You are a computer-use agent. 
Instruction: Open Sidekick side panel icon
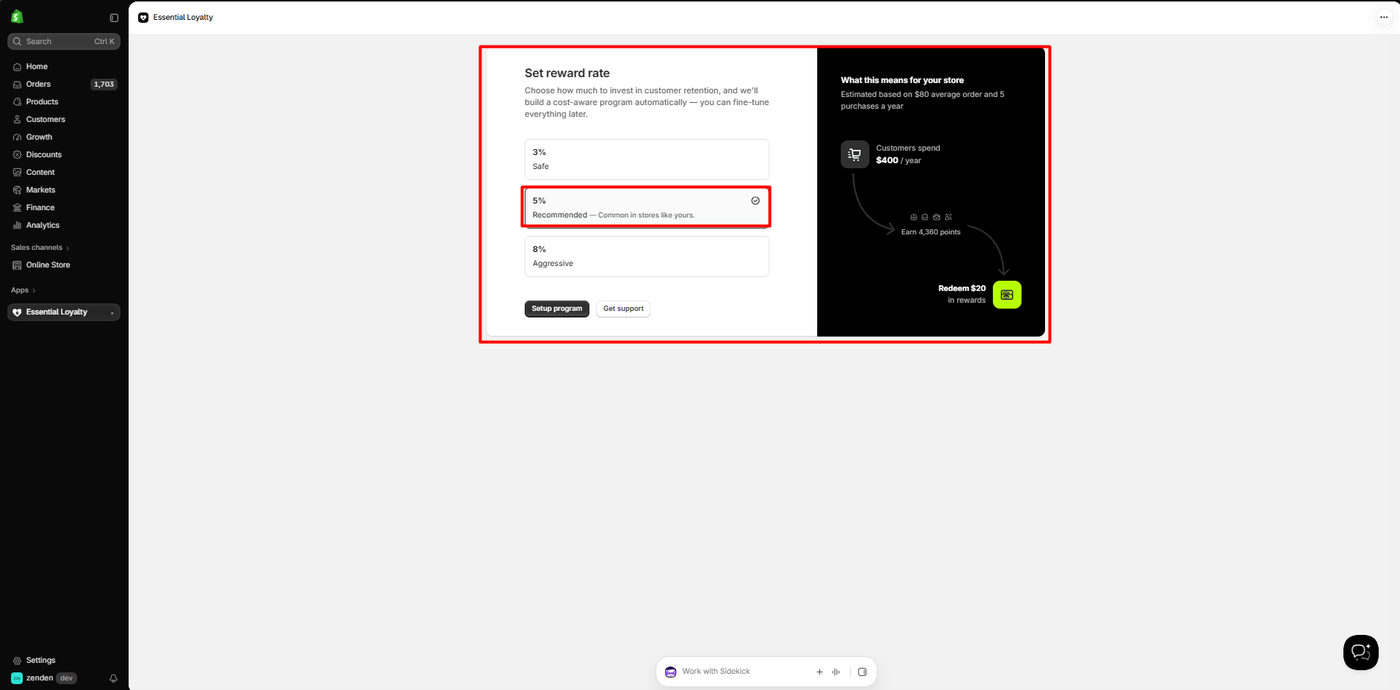coord(862,672)
